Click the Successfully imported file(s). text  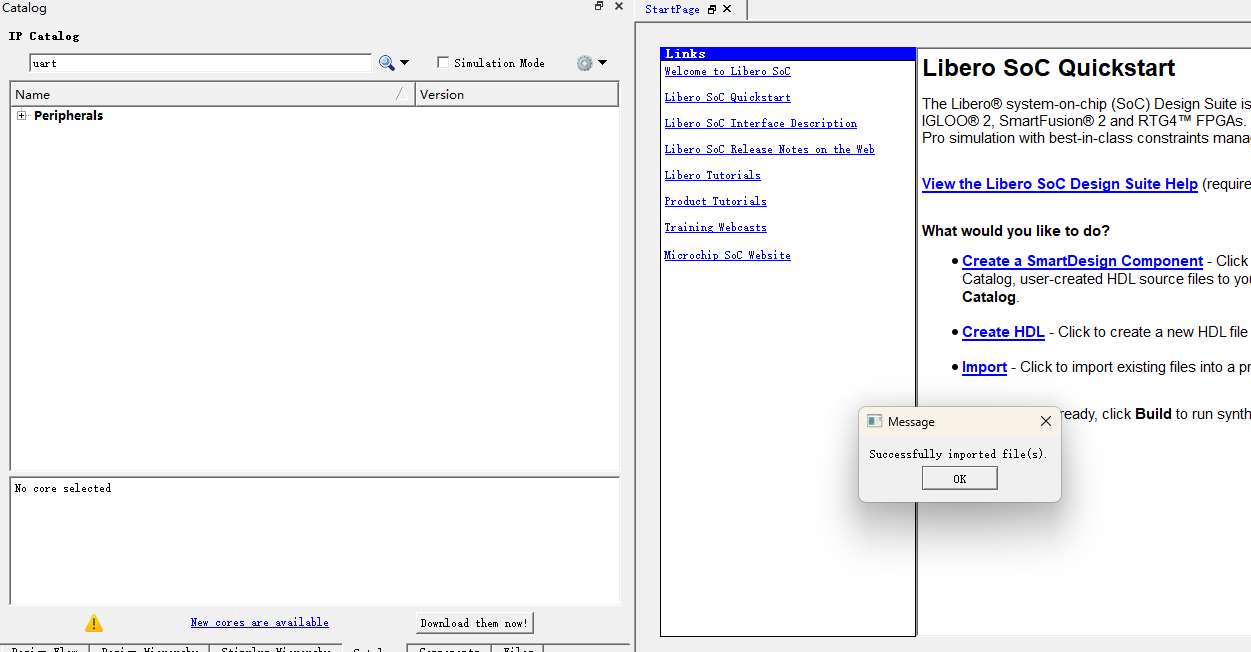pos(957,454)
